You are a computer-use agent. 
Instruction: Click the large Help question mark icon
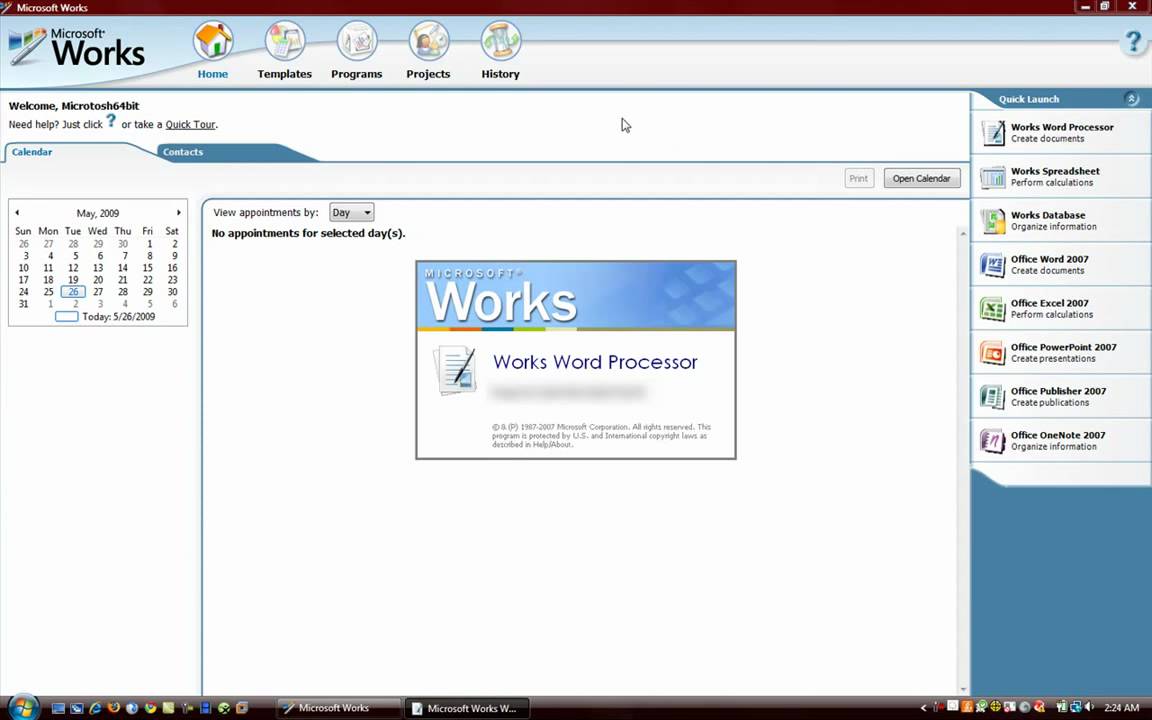coord(1134,41)
